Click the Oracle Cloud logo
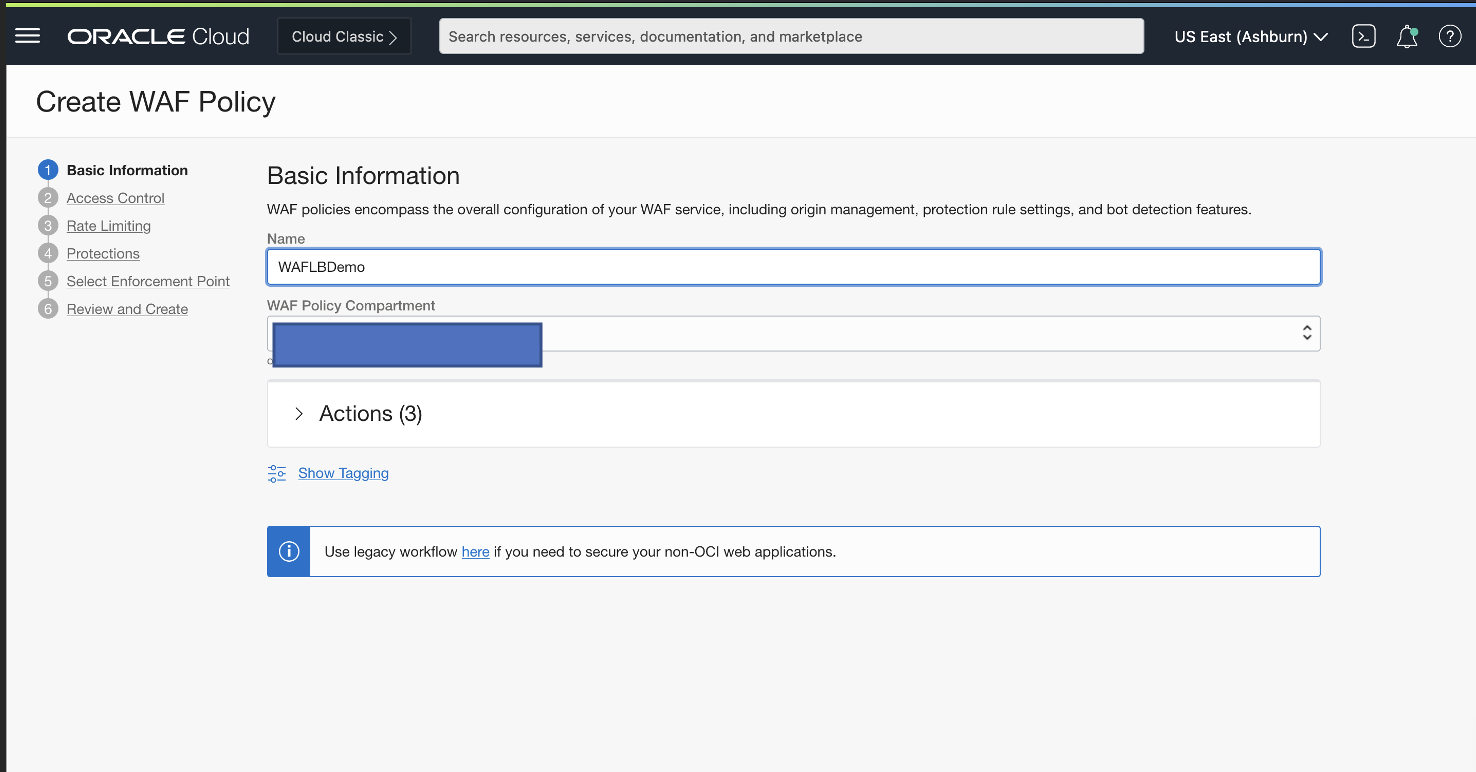 158,36
